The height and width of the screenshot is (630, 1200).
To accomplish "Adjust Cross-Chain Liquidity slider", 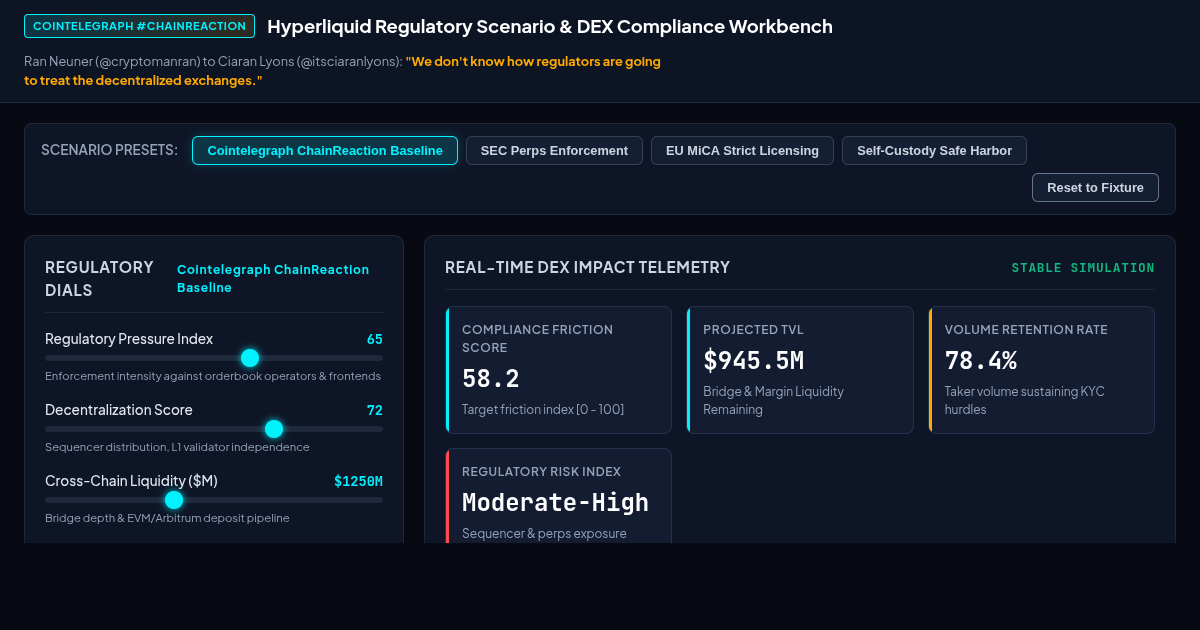I will 214,500.
